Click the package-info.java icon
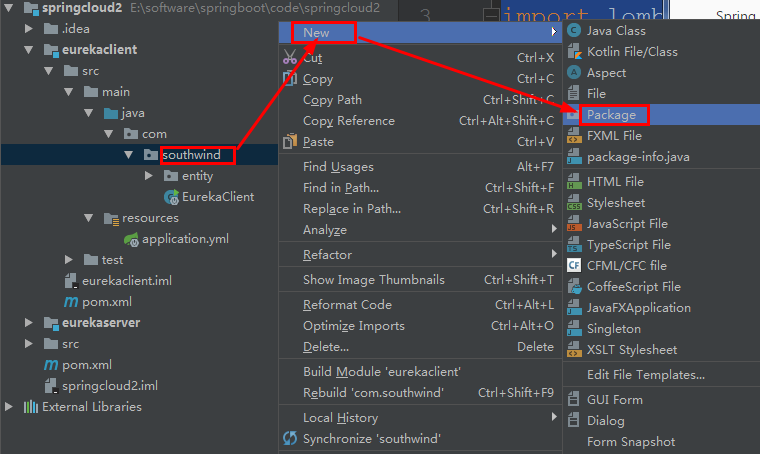This screenshot has height=454, width=760. click(x=574, y=157)
